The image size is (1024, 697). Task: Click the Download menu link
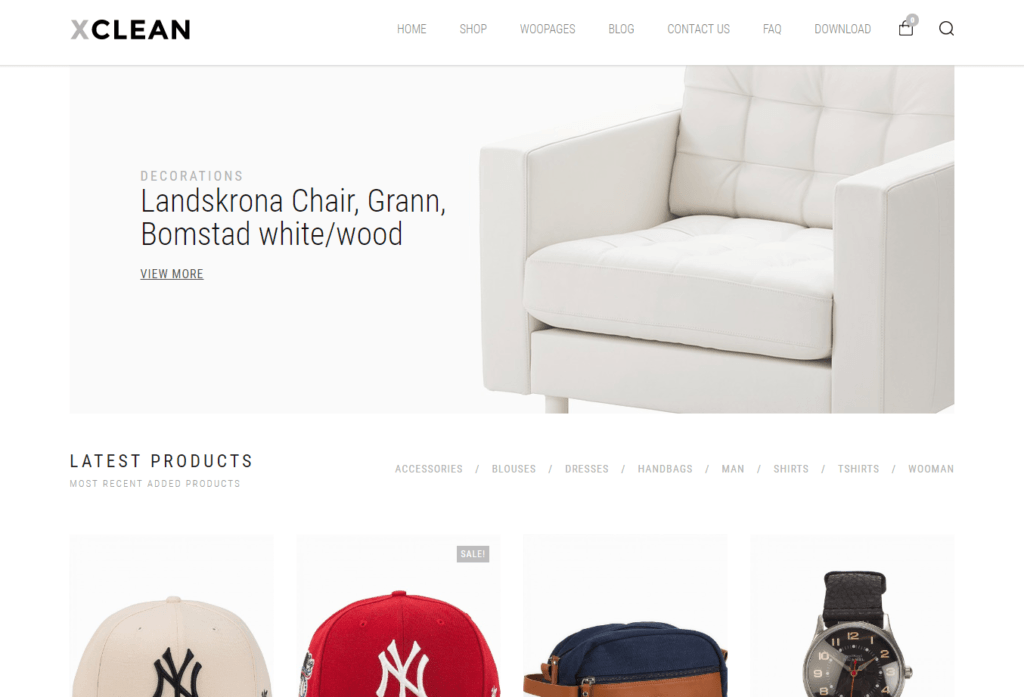tap(842, 29)
